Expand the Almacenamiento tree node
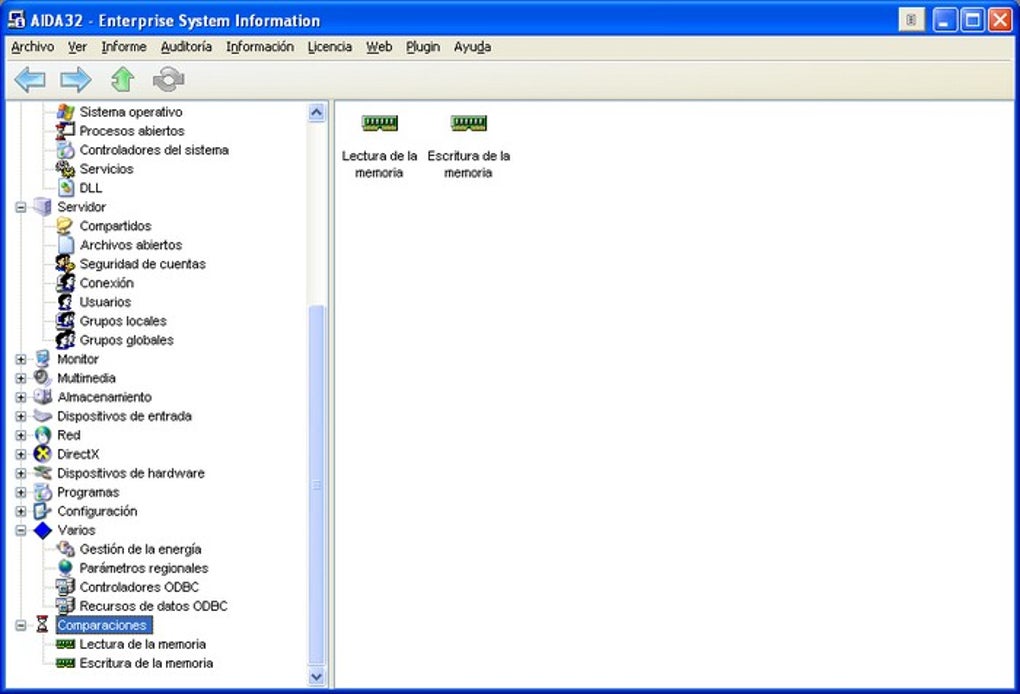Screen dimensions: 1020x694 (21, 397)
